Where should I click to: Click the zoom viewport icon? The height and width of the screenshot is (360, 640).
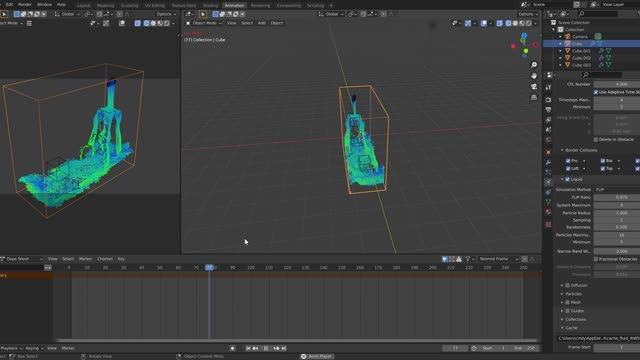(x=534, y=65)
